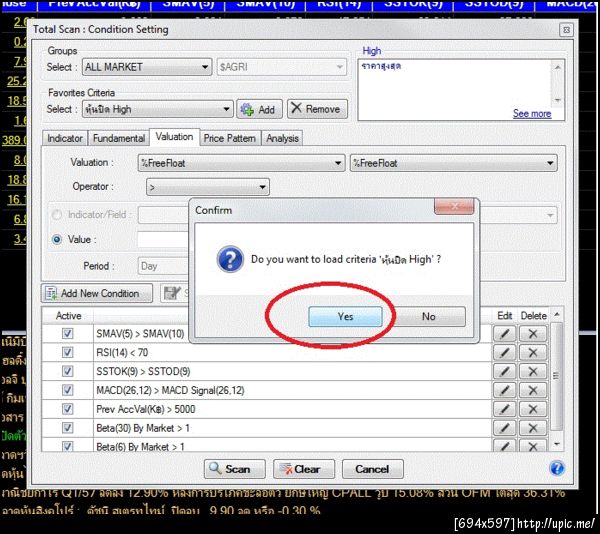Delete the SMAV(5) > SMAV(10) condition
Viewport: 600px width, 534px height.
(x=532, y=334)
